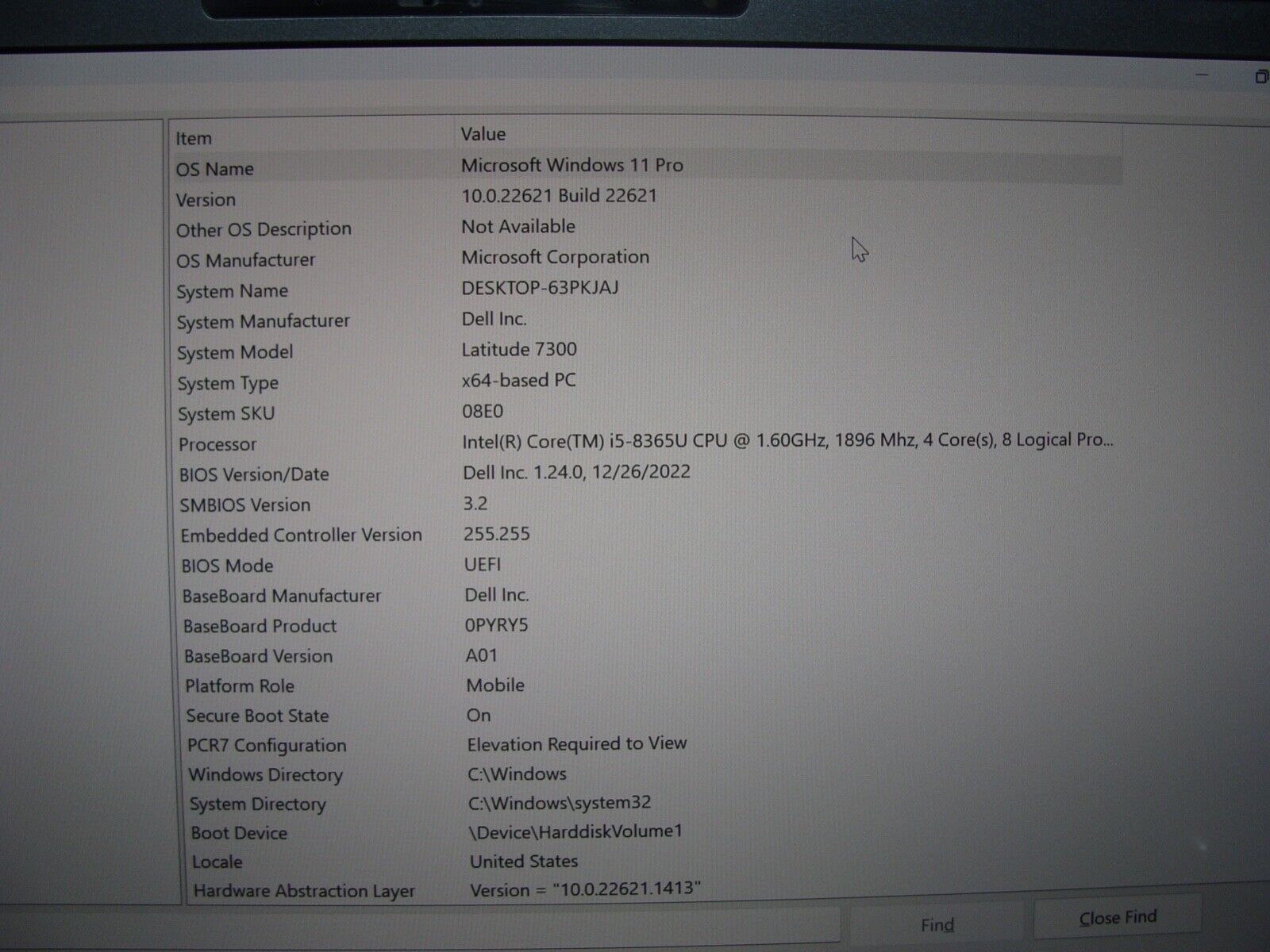Viewport: 1270px width, 952px height.
Task: Select value C:\Windows\system32
Action: coord(560,803)
